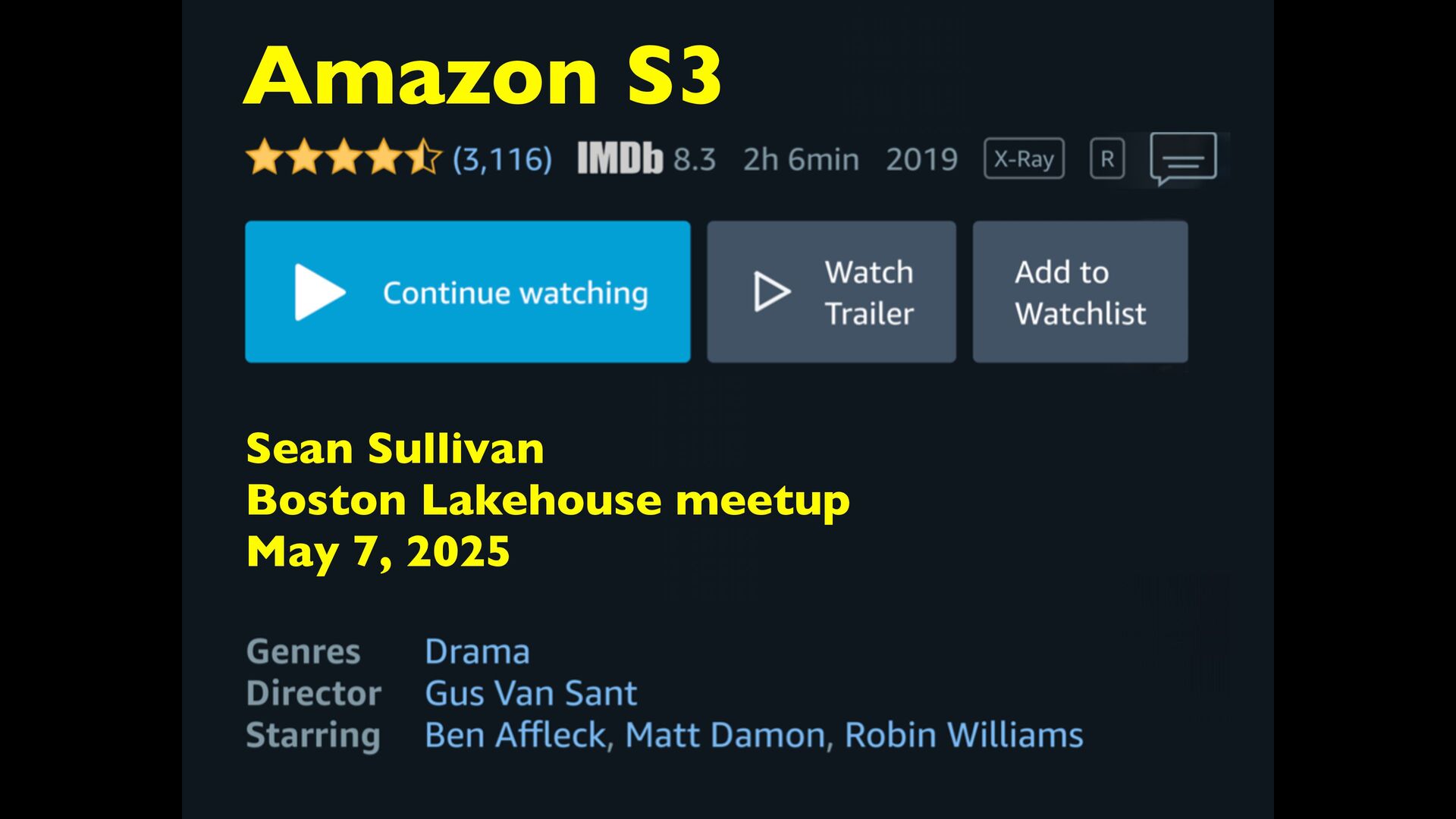Open Robin Williams' actor page
This screenshot has height=819, width=1456.
click(x=964, y=735)
